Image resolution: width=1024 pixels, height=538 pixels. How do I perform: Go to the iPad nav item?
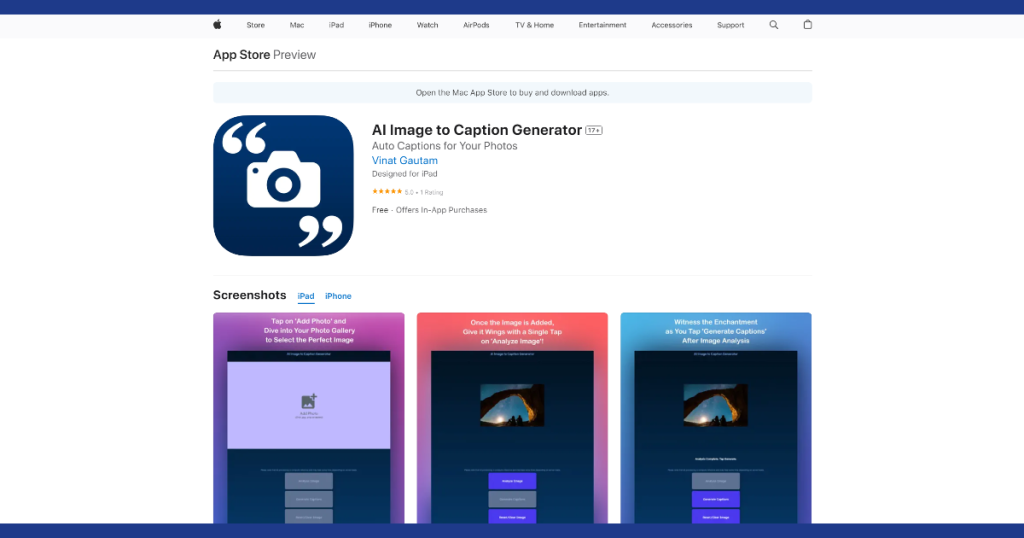click(x=336, y=25)
